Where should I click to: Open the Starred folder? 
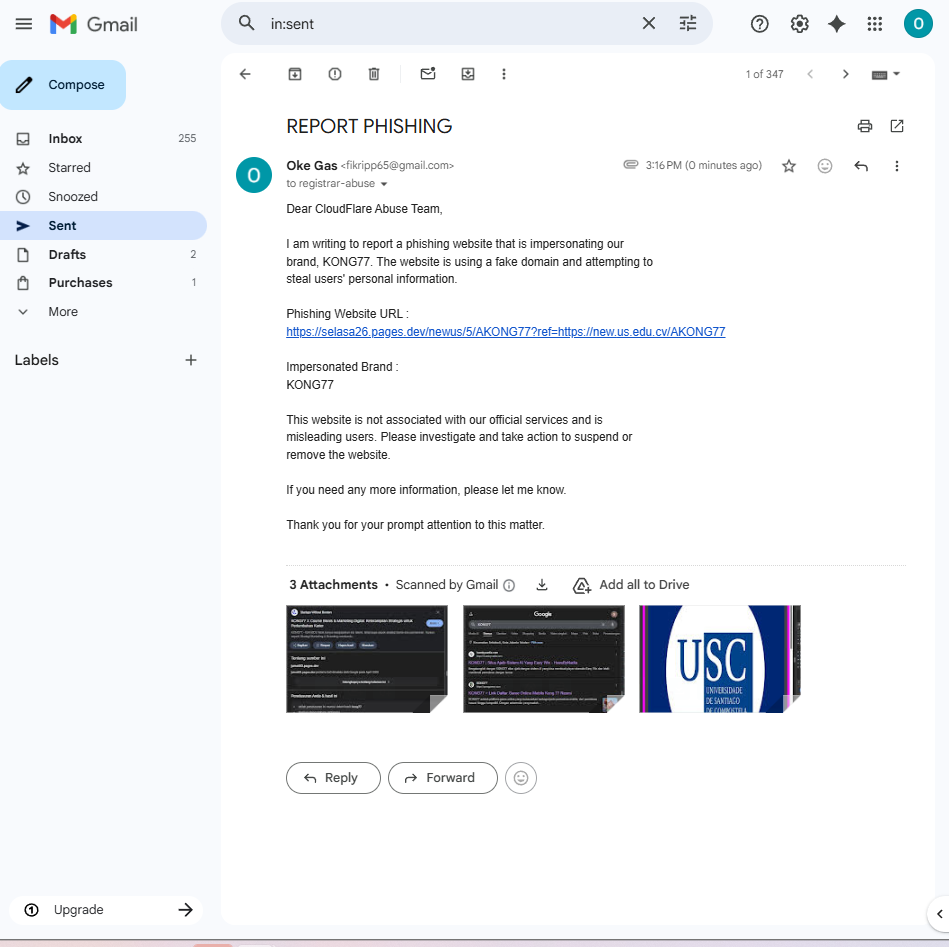pyautogui.click(x=103, y=168)
